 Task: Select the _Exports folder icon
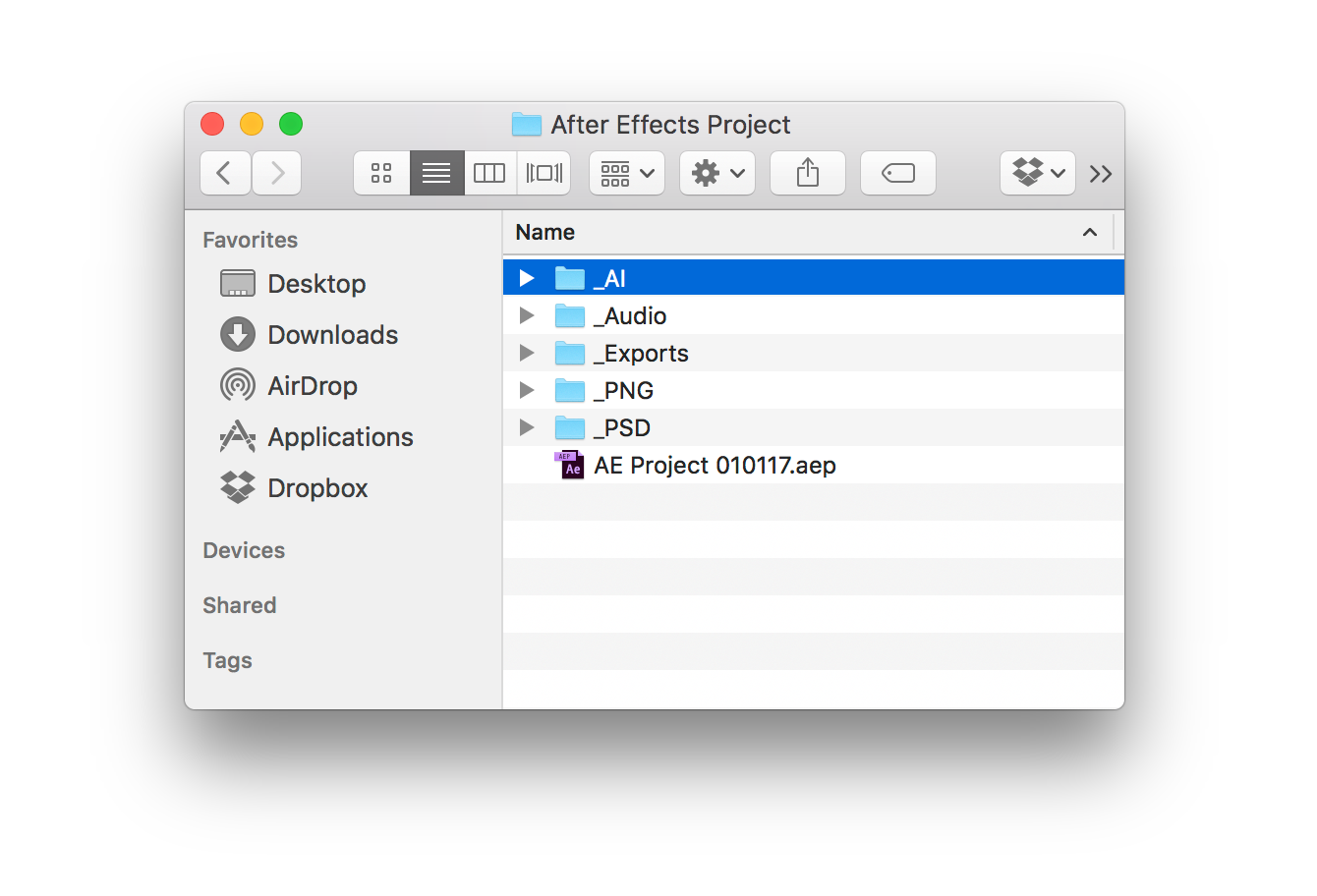click(x=570, y=354)
